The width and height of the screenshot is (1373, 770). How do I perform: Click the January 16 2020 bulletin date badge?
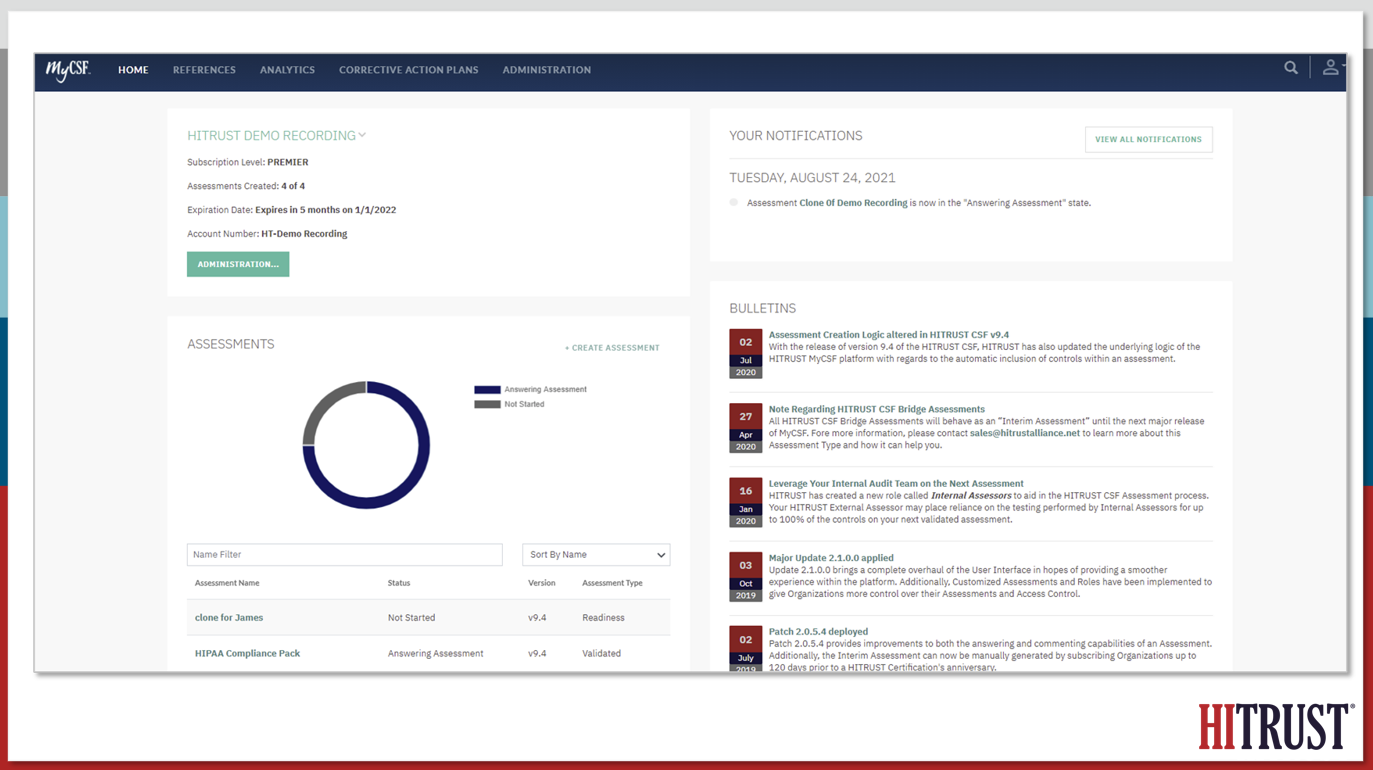click(x=746, y=502)
